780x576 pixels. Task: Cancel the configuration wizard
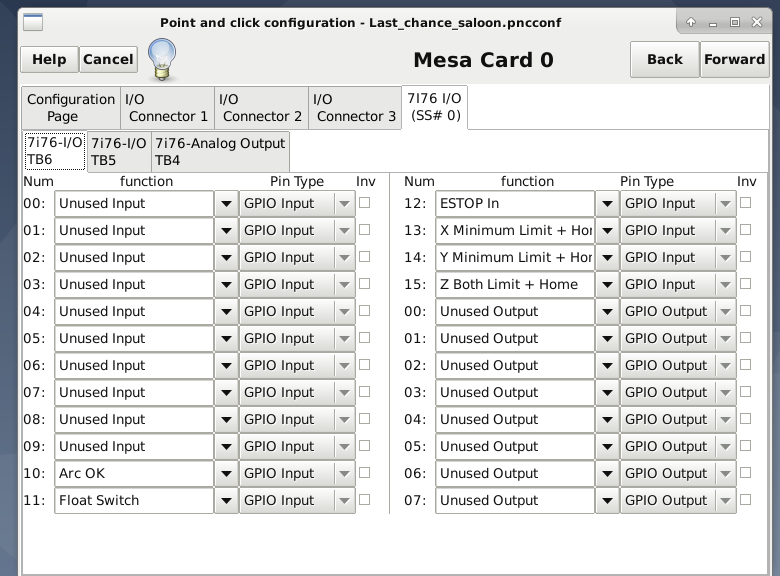[108, 59]
